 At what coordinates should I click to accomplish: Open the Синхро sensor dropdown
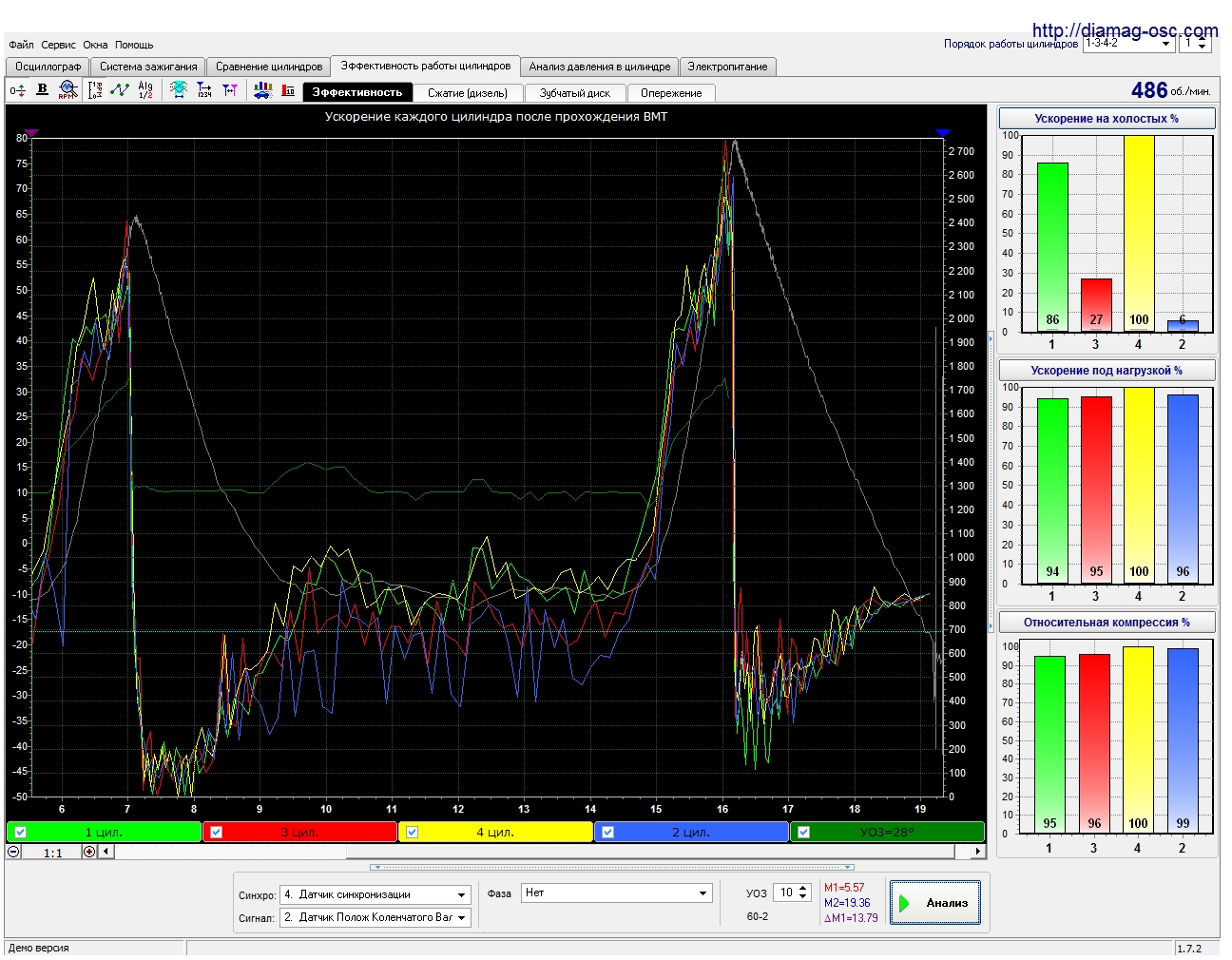(375, 894)
